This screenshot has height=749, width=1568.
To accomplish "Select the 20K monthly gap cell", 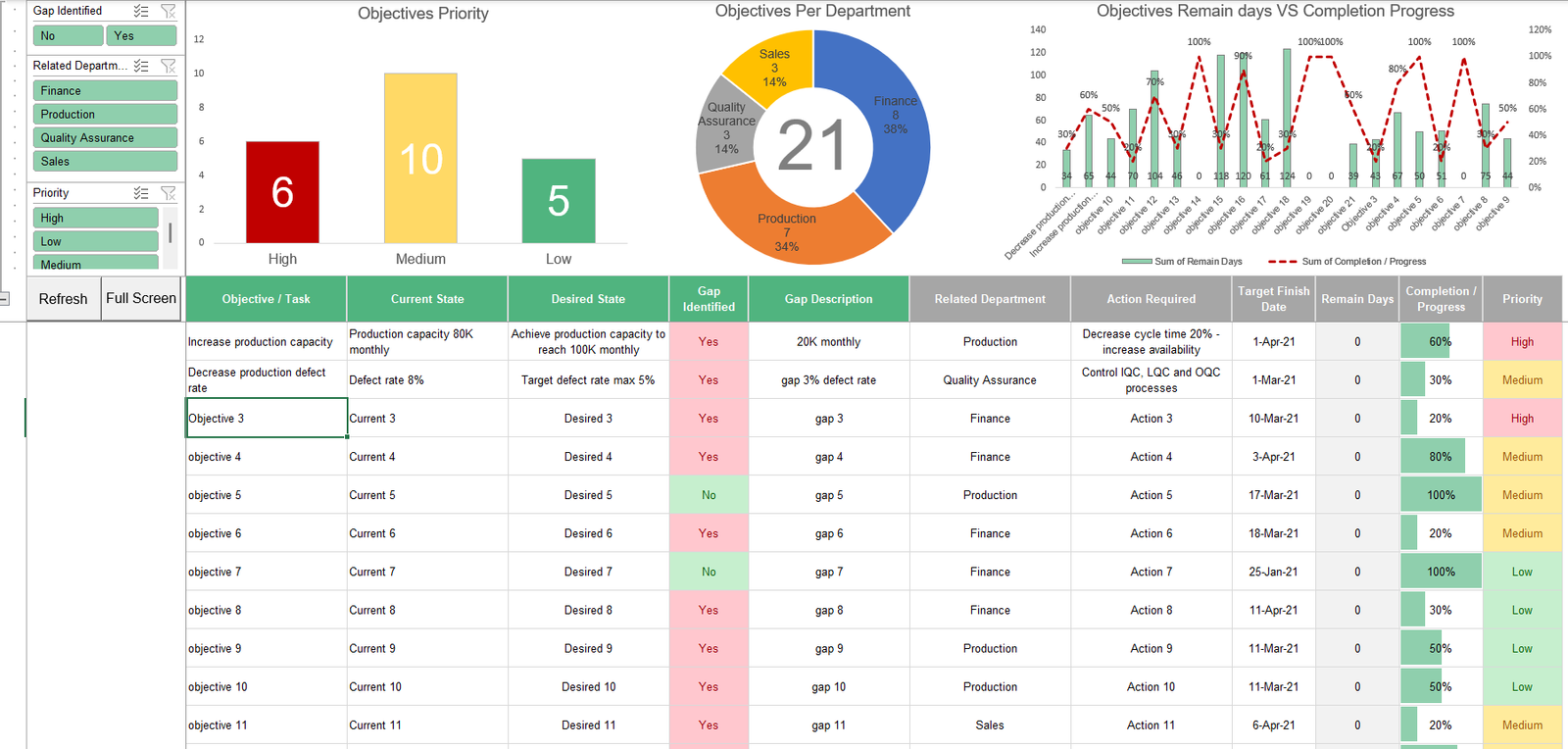I will 828,342.
